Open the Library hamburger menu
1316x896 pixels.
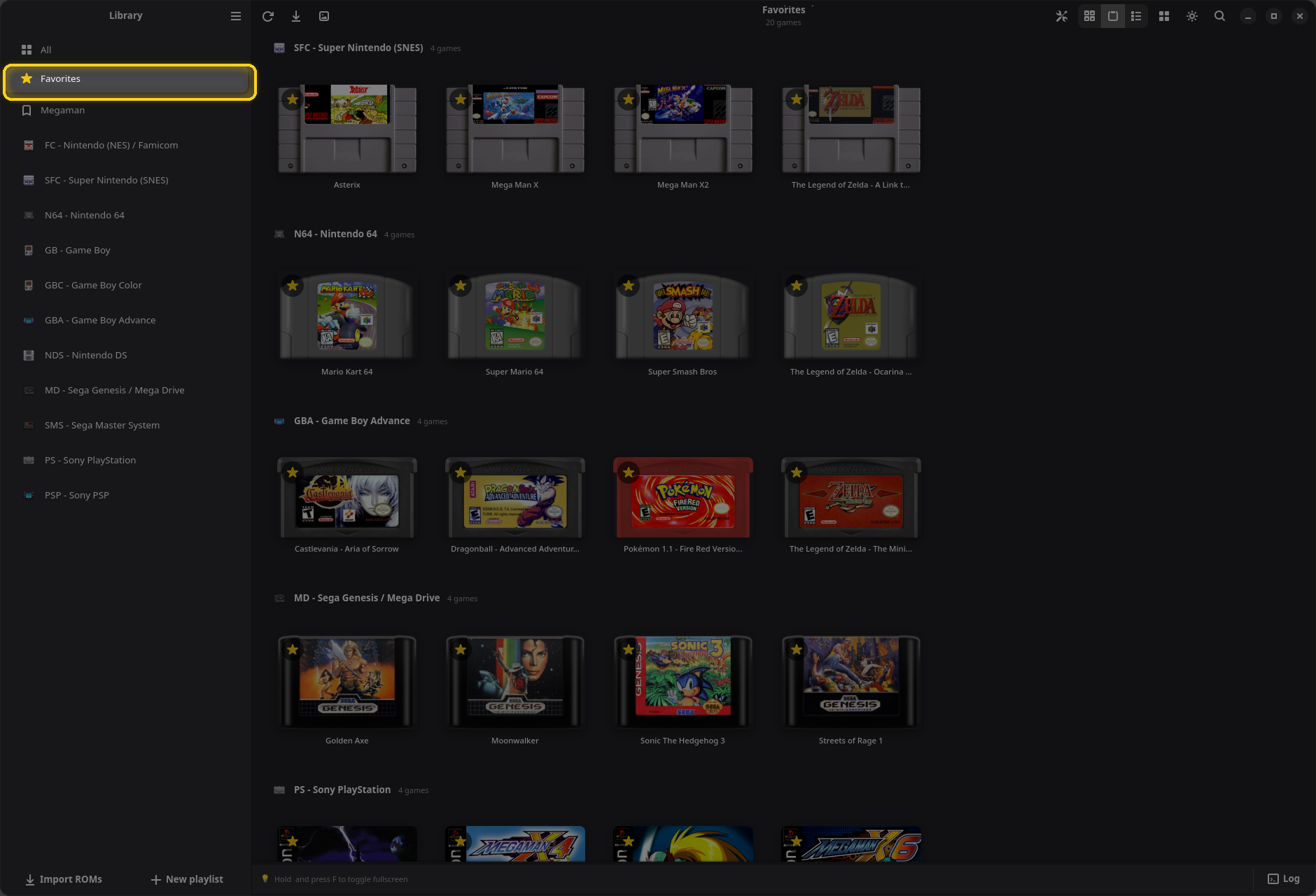pos(236,16)
